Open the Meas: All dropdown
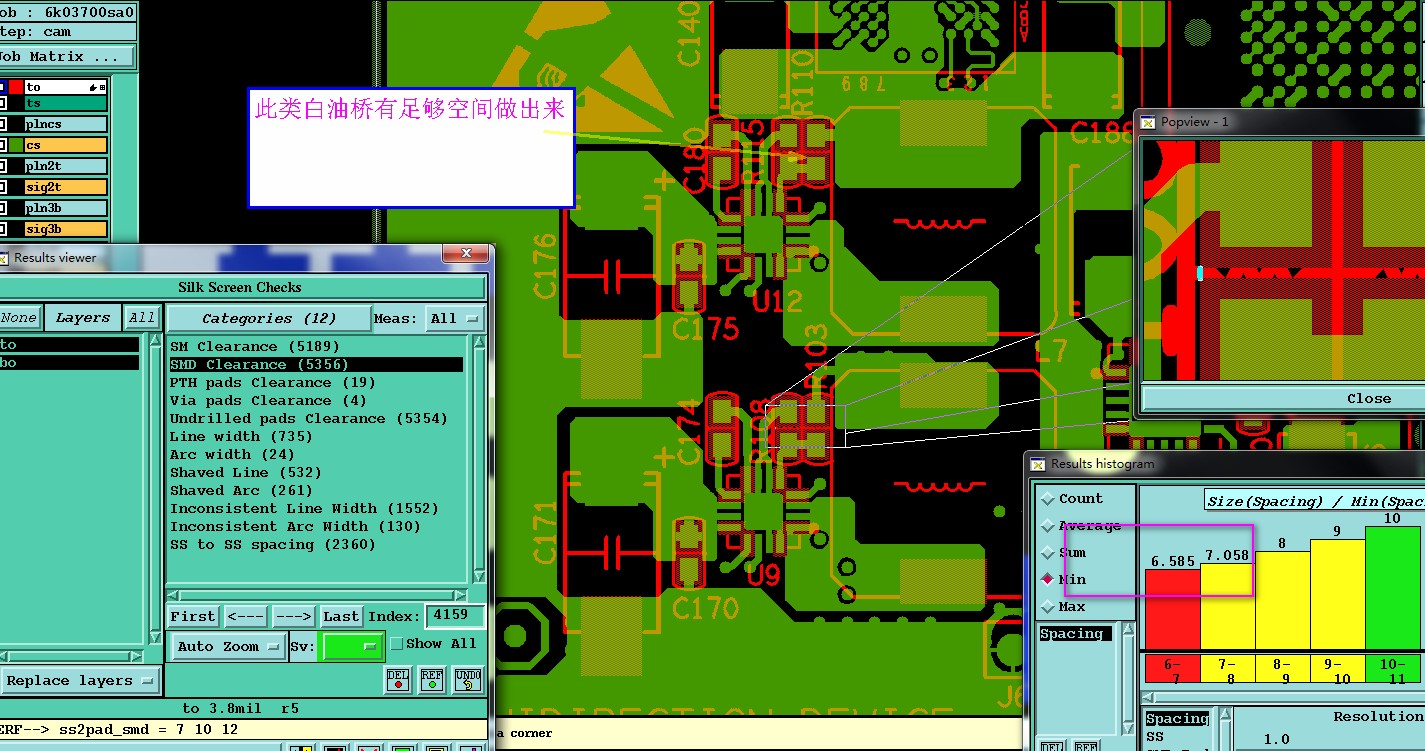 click(x=454, y=319)
